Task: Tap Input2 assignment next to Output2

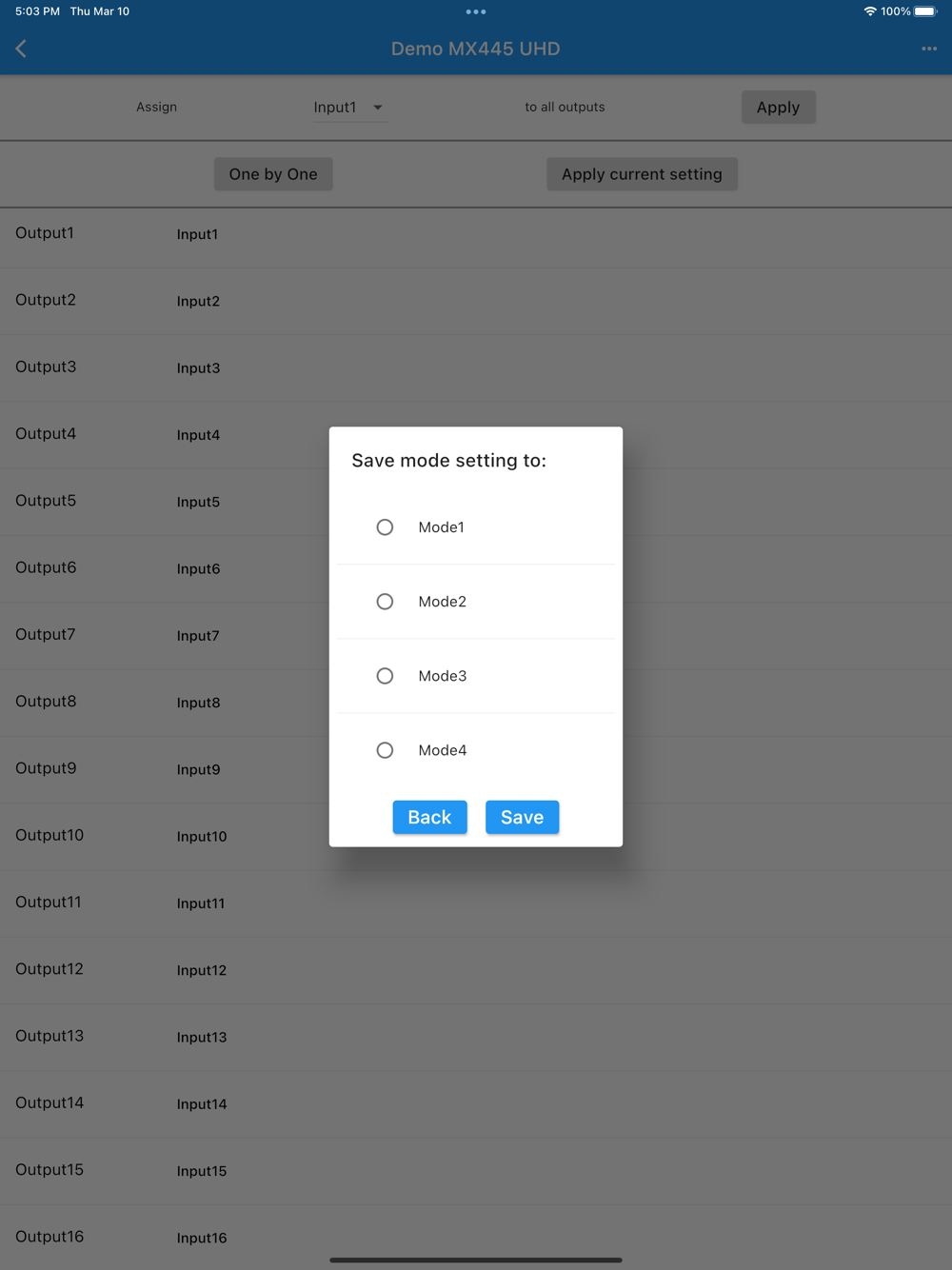Action: click(198, 301)
